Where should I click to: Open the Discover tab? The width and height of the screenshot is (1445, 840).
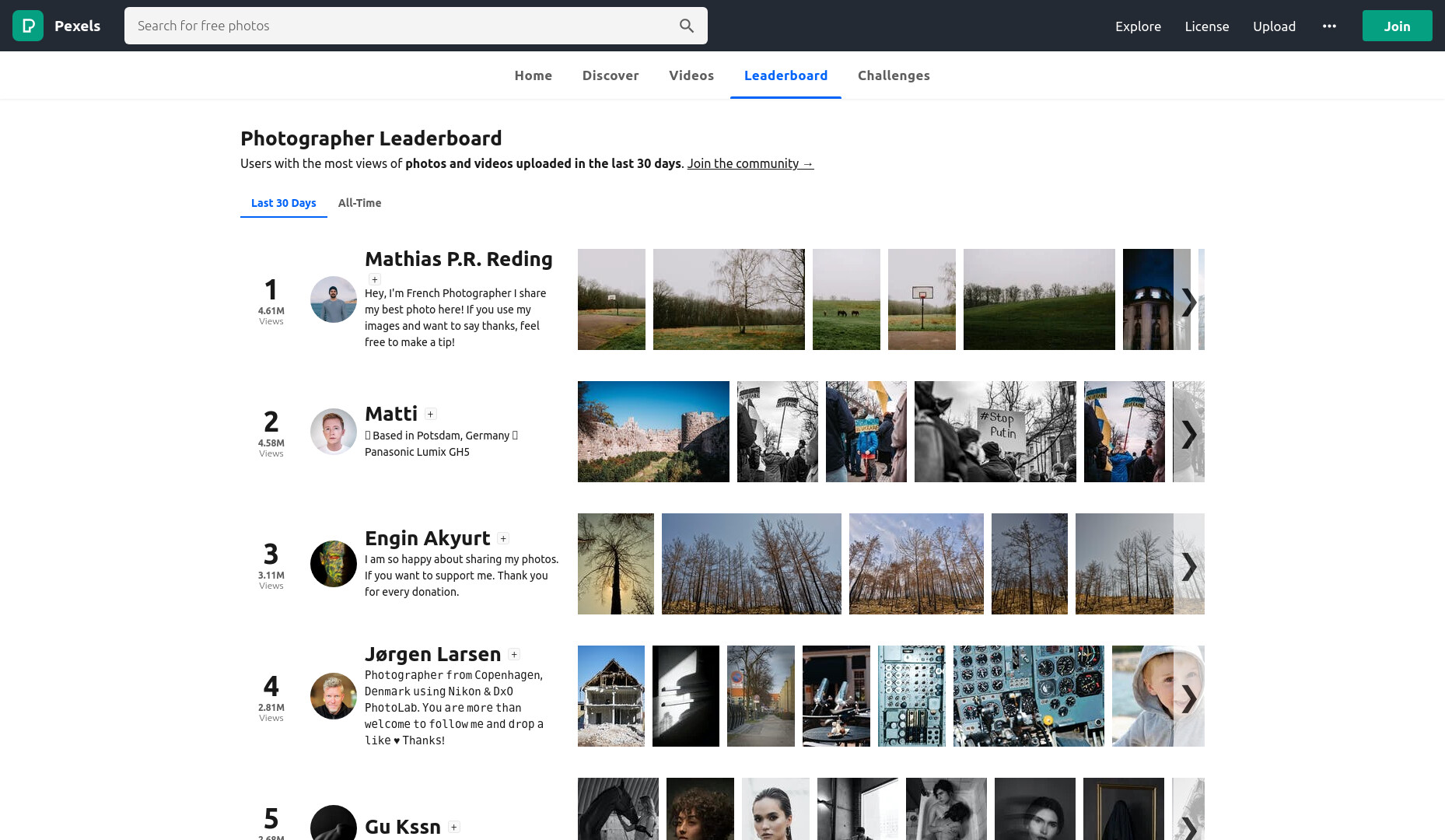pyautogui.click(x=611, y=75)
